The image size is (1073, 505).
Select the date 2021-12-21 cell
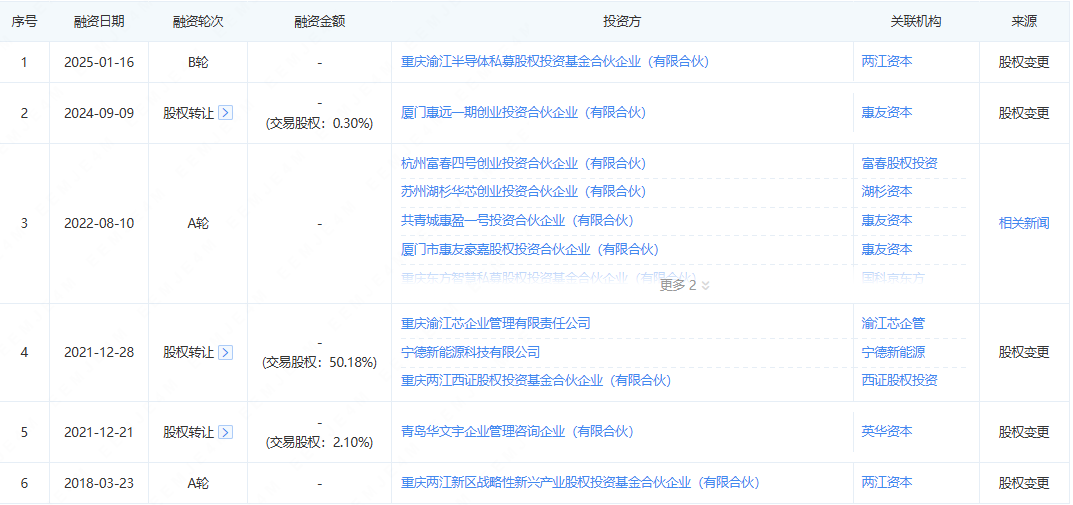[99, 432]
